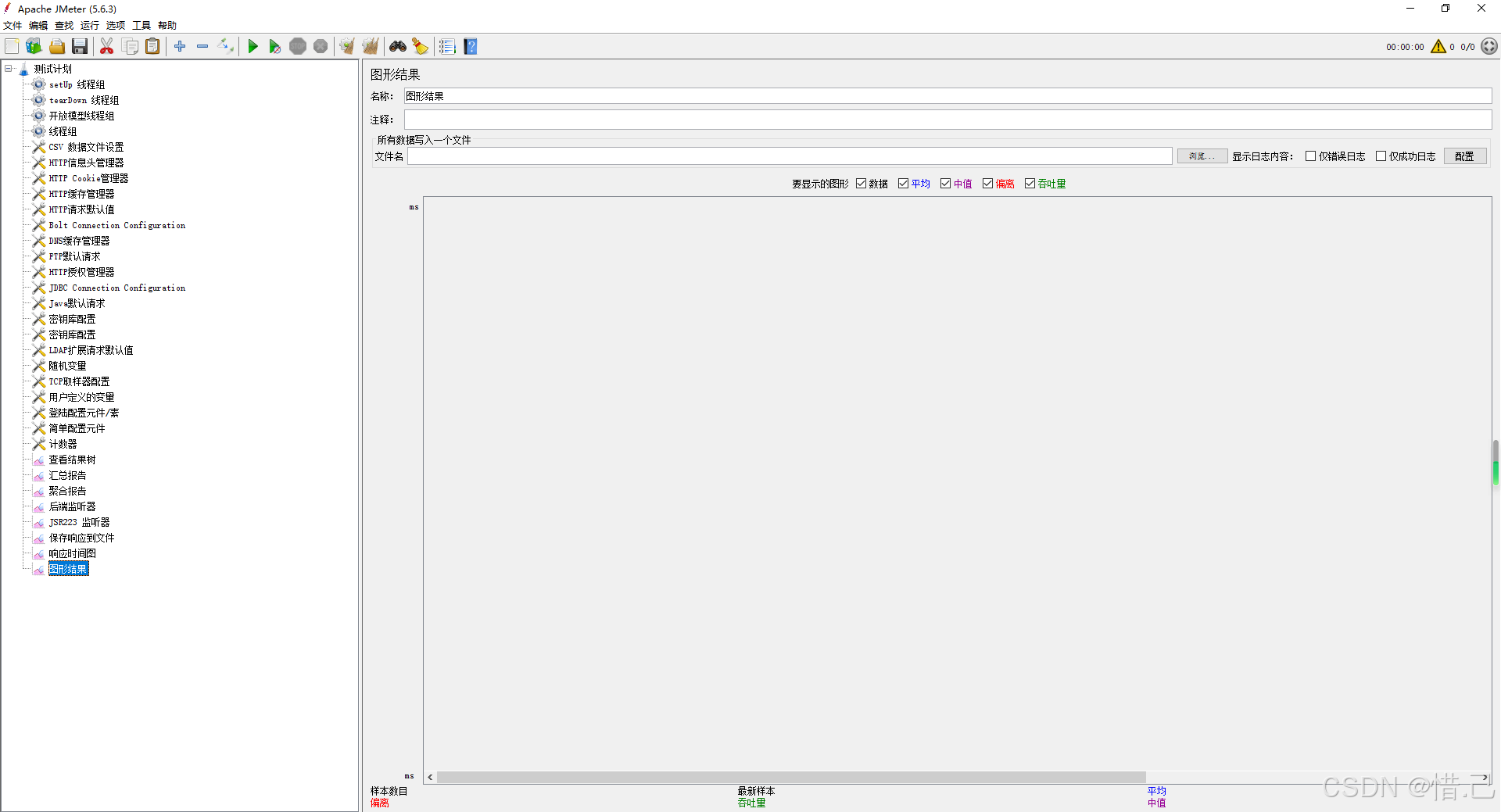
Task: Open the 选项 menu
Action: pyautogui.click(x=116, y=26)
